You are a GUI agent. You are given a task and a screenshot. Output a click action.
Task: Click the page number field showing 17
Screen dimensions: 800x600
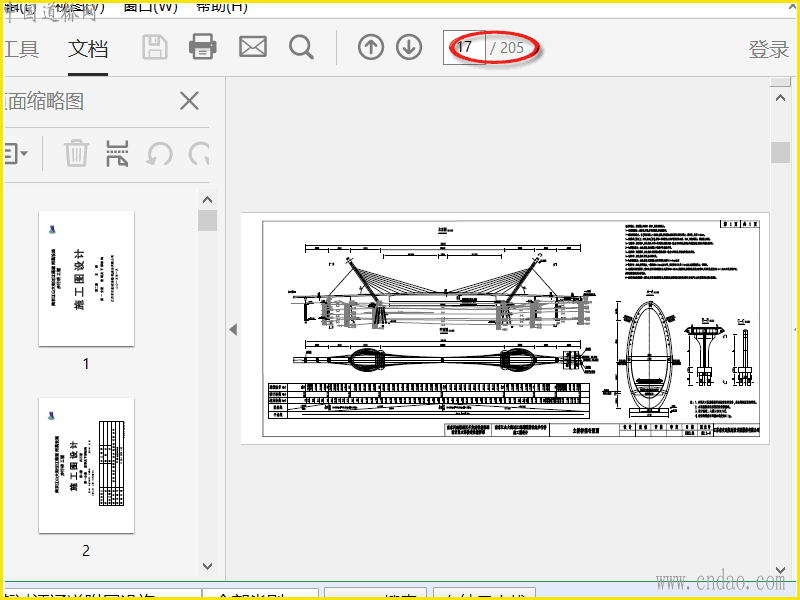click(464, 47)
